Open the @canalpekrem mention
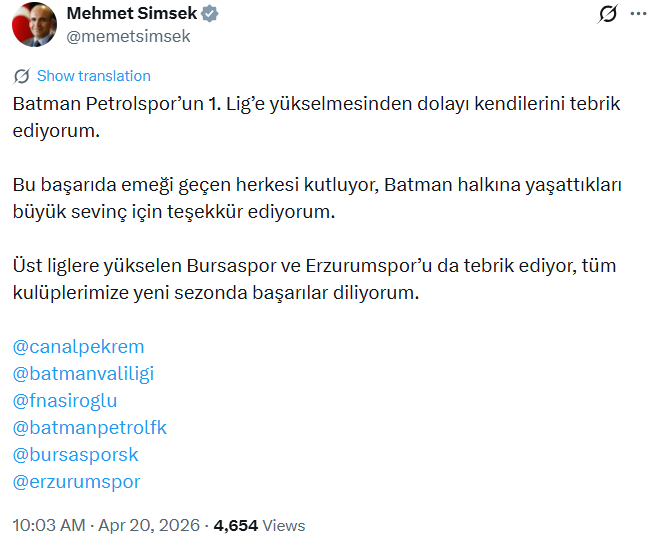 [x=78, y=347]
